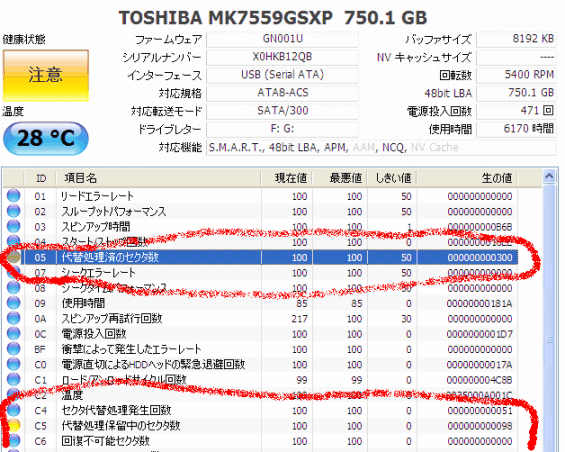Select the status icon for row C6
The height and width of the screenshot is (452, 565).
click(13, 441)
